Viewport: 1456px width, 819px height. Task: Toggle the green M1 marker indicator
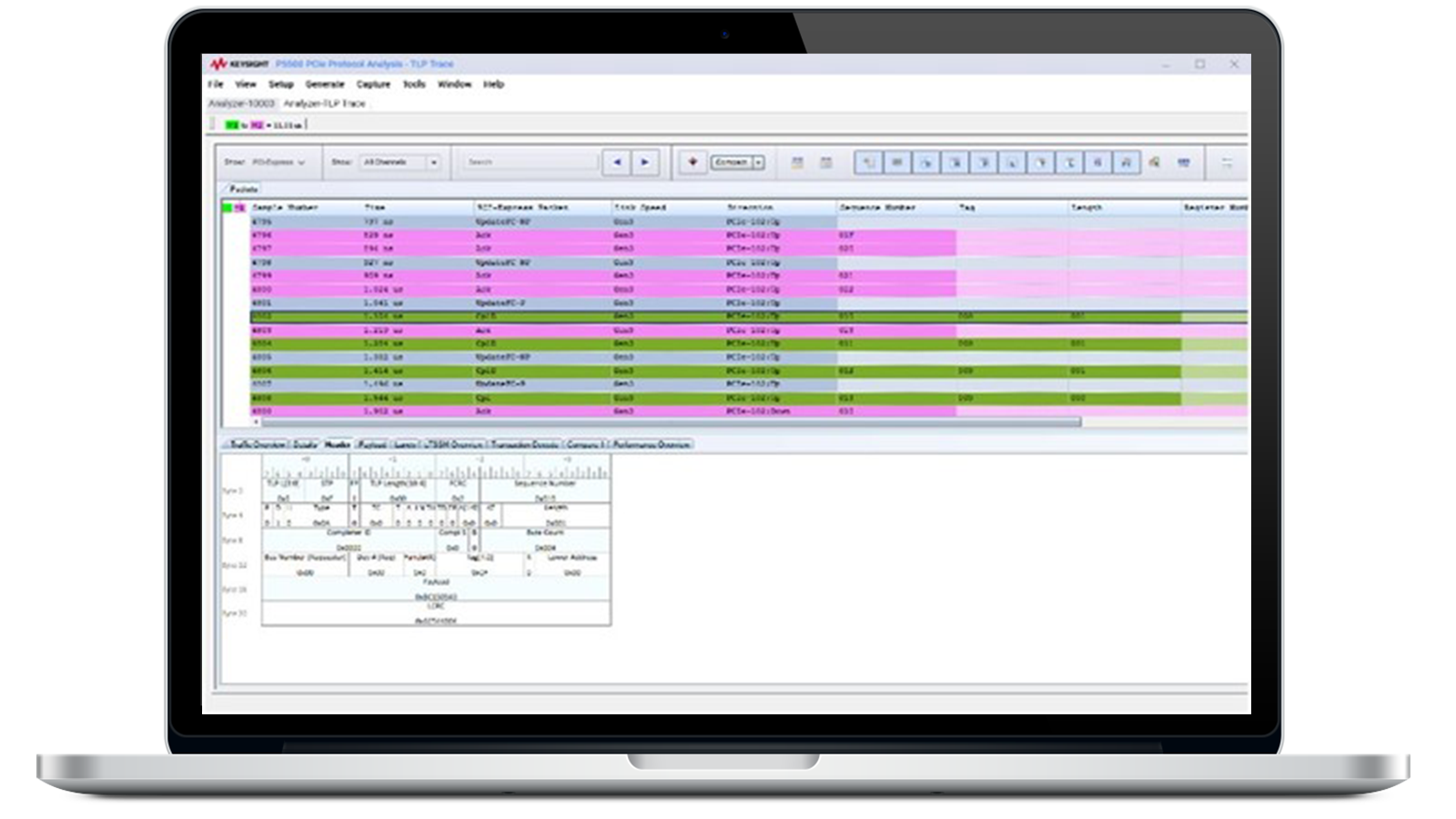point(232,125)
